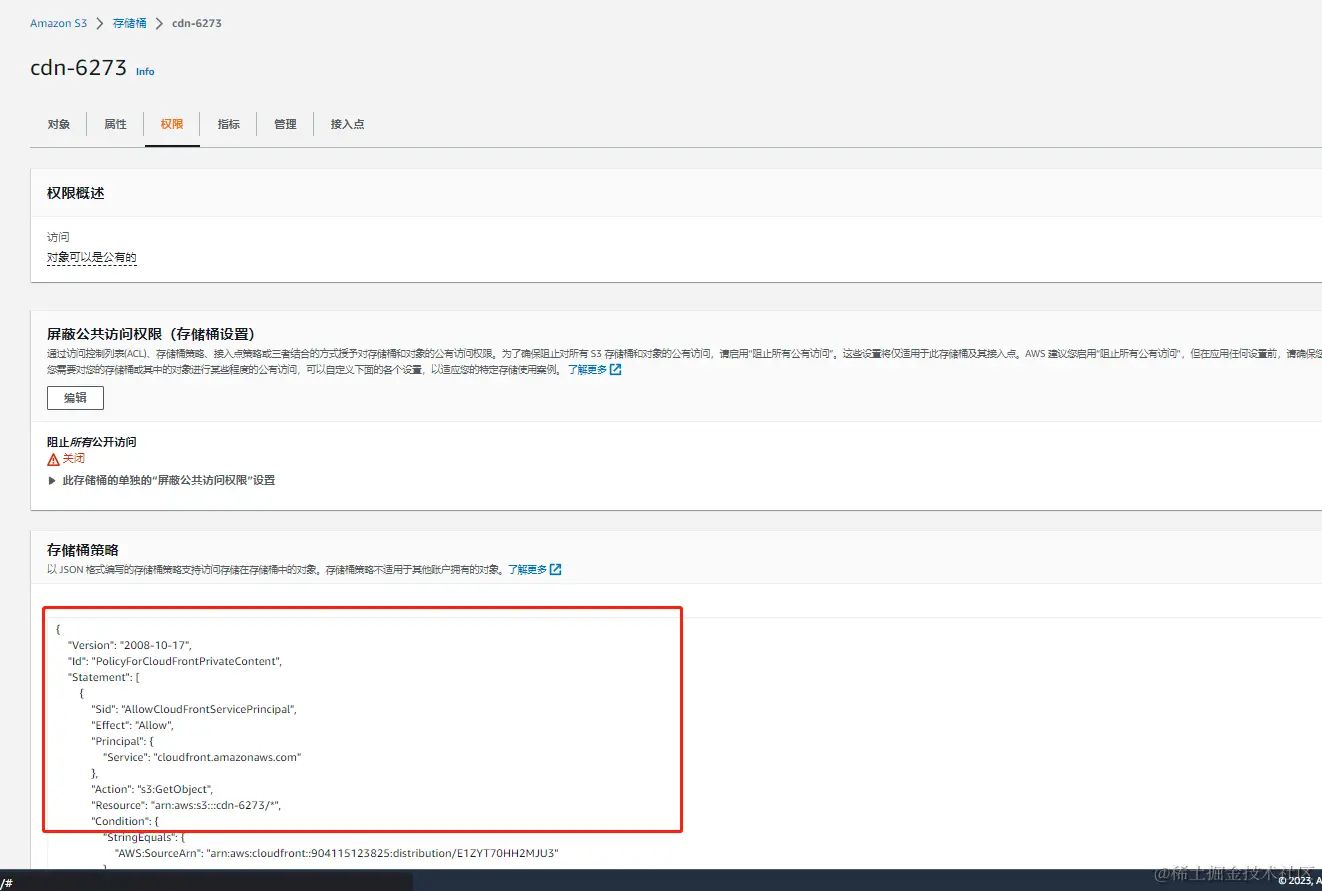Click the "StringEquals": { policy line
This screenshot has width=1322, height=891.
tap(145, 837)
